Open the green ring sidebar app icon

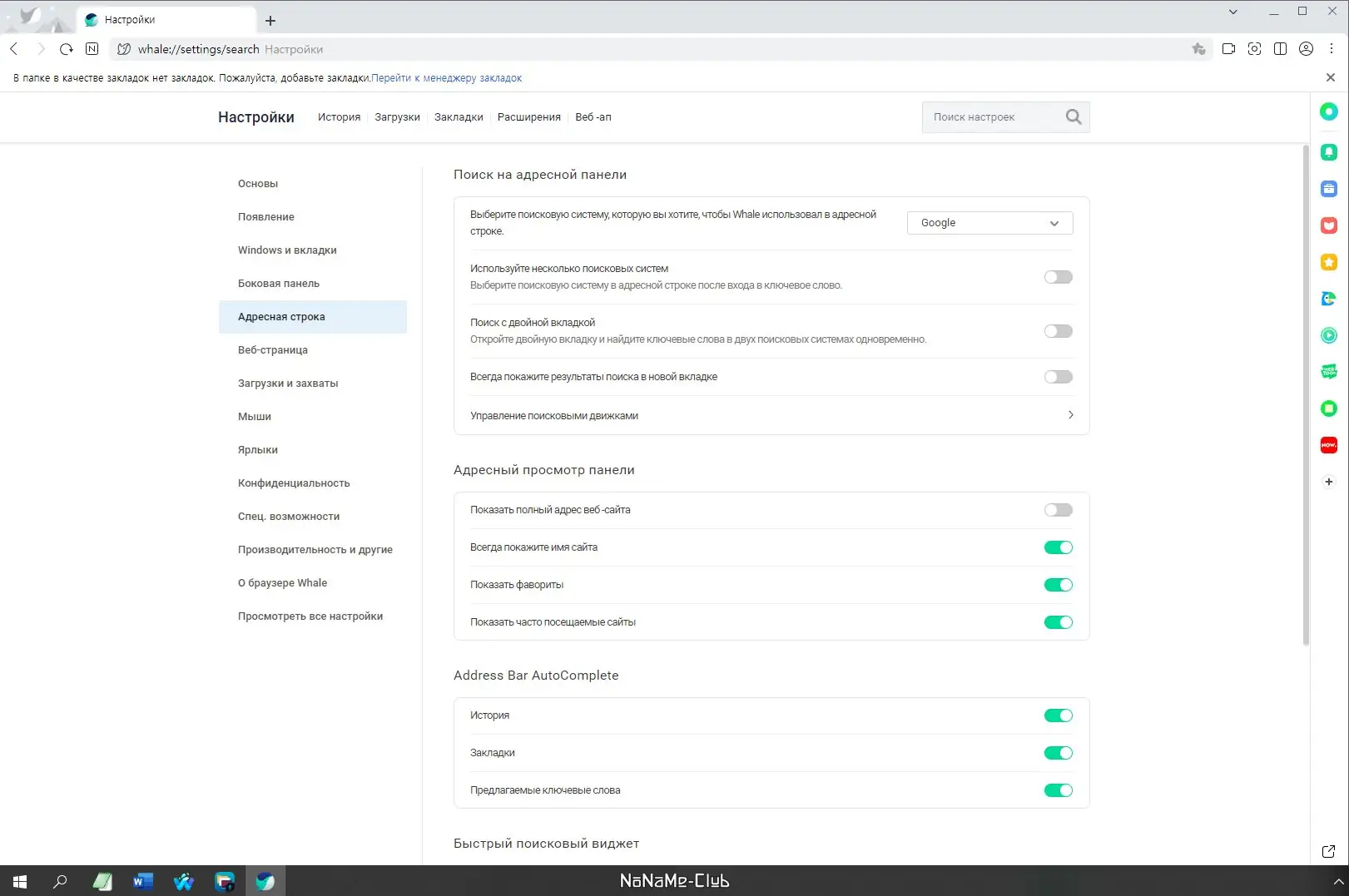(x=1329, y=111)
